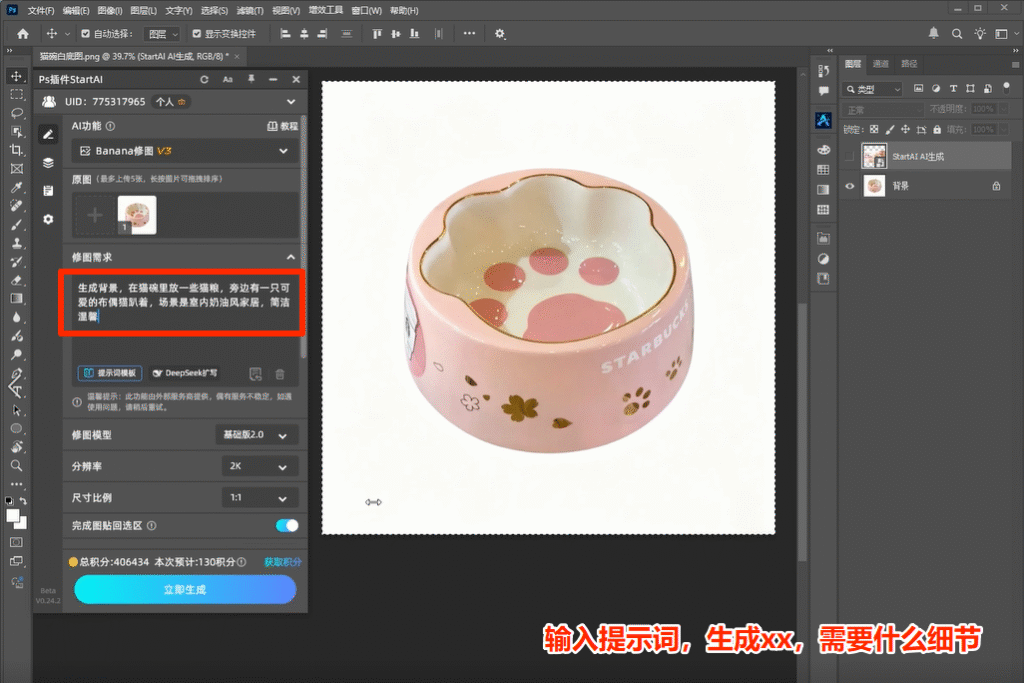The image size is (1024, 683).
Task: Open the 图层 auto-select dropdown
Action: pyautogui.click(x=162, y=34)
